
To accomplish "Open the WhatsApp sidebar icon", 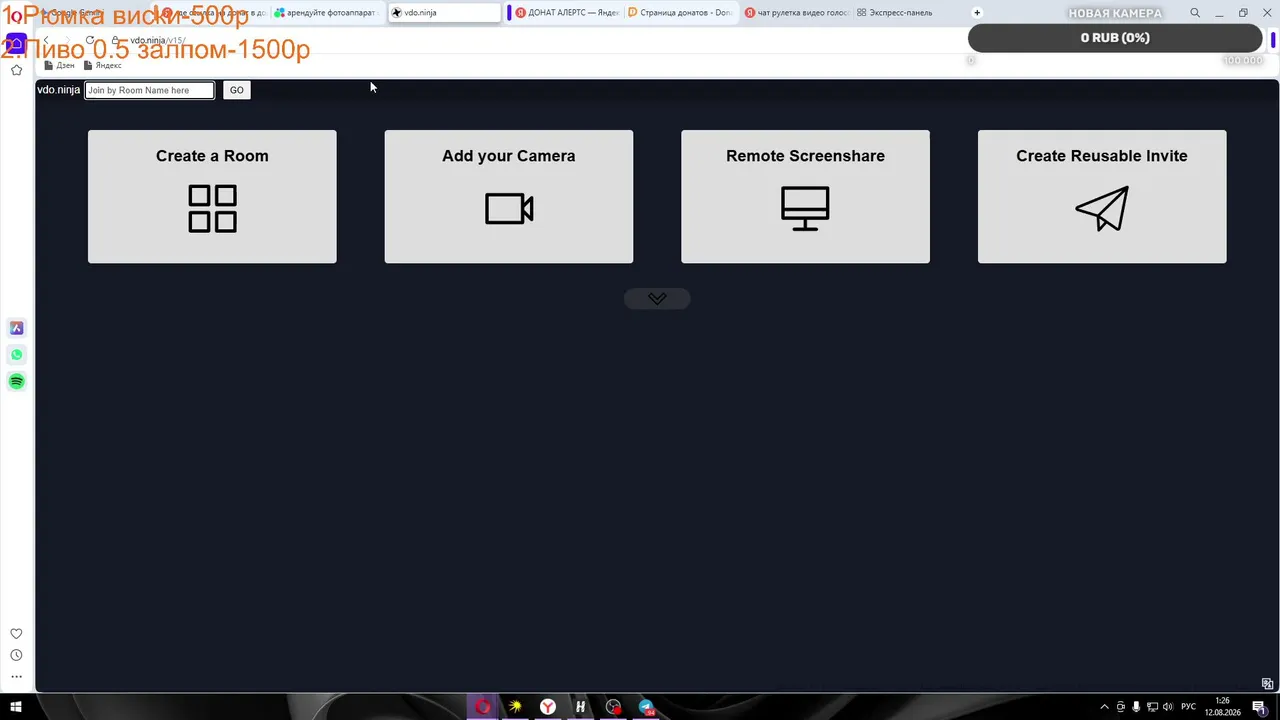I will point(16,355).
